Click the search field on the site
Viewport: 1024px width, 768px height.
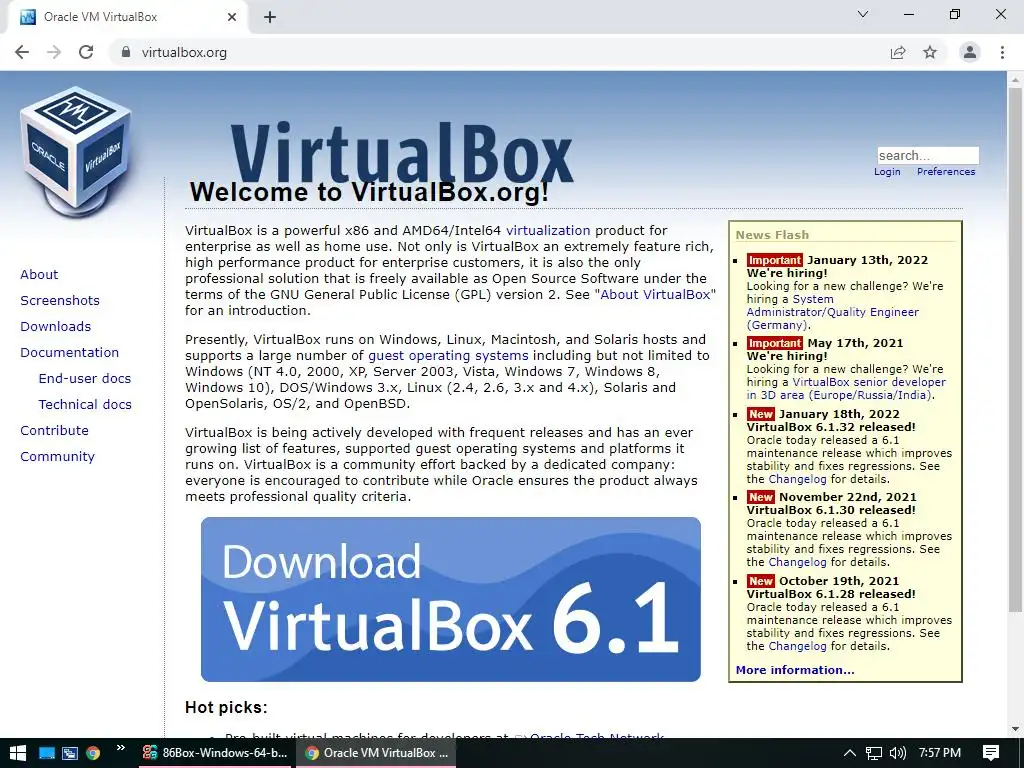[x=928, y=155]
